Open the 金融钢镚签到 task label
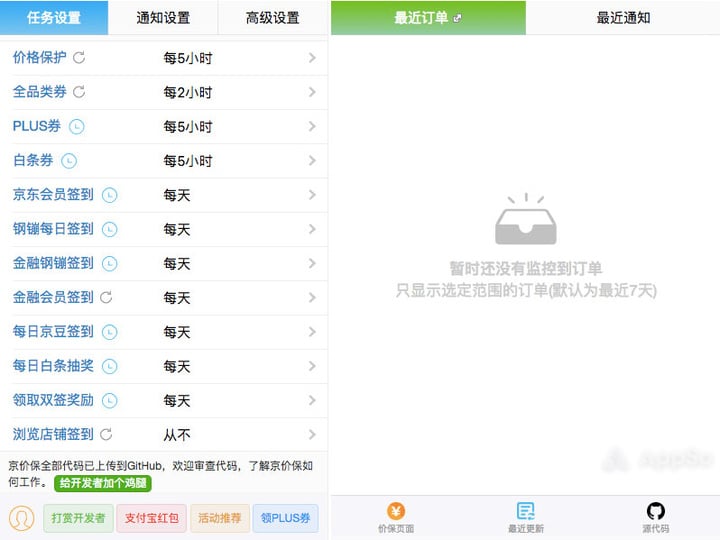 (x=53, y=264)
